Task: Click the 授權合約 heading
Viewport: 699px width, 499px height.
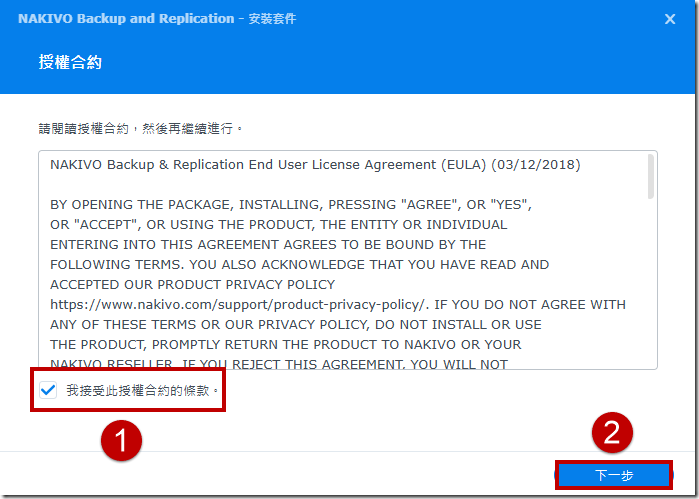Action: point(70,62)
